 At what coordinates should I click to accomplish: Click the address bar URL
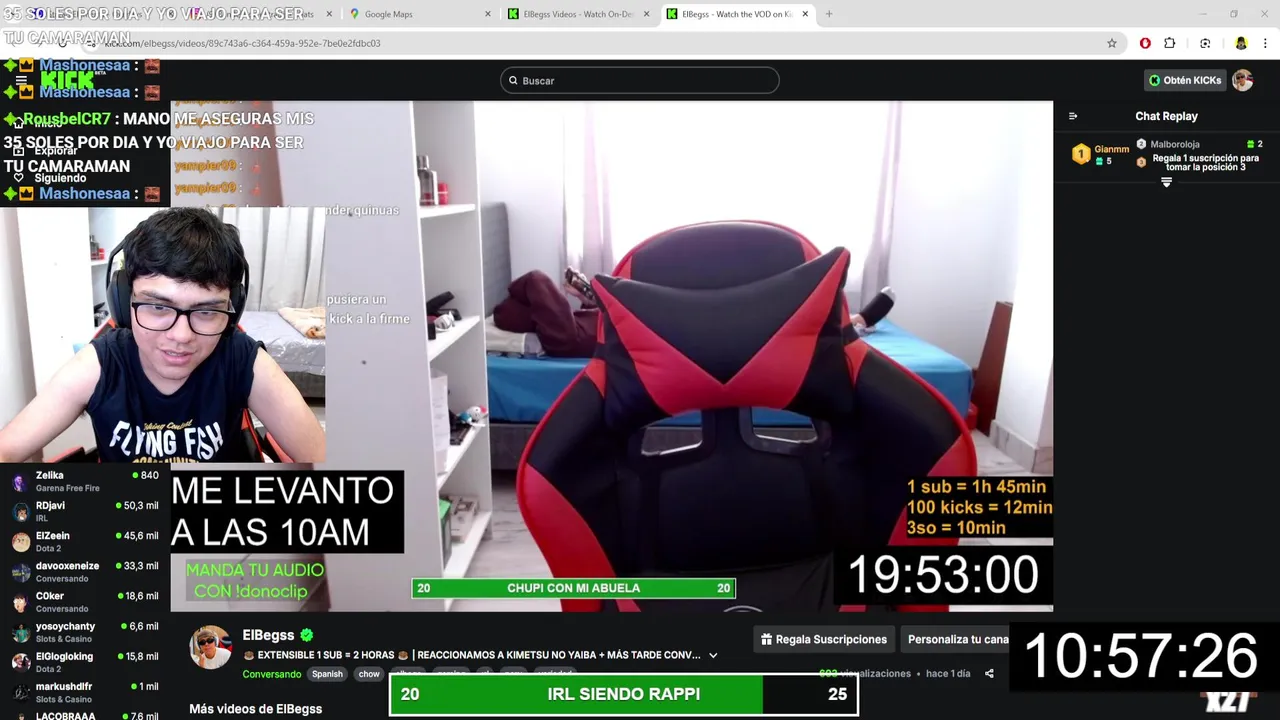coord(242,43)
